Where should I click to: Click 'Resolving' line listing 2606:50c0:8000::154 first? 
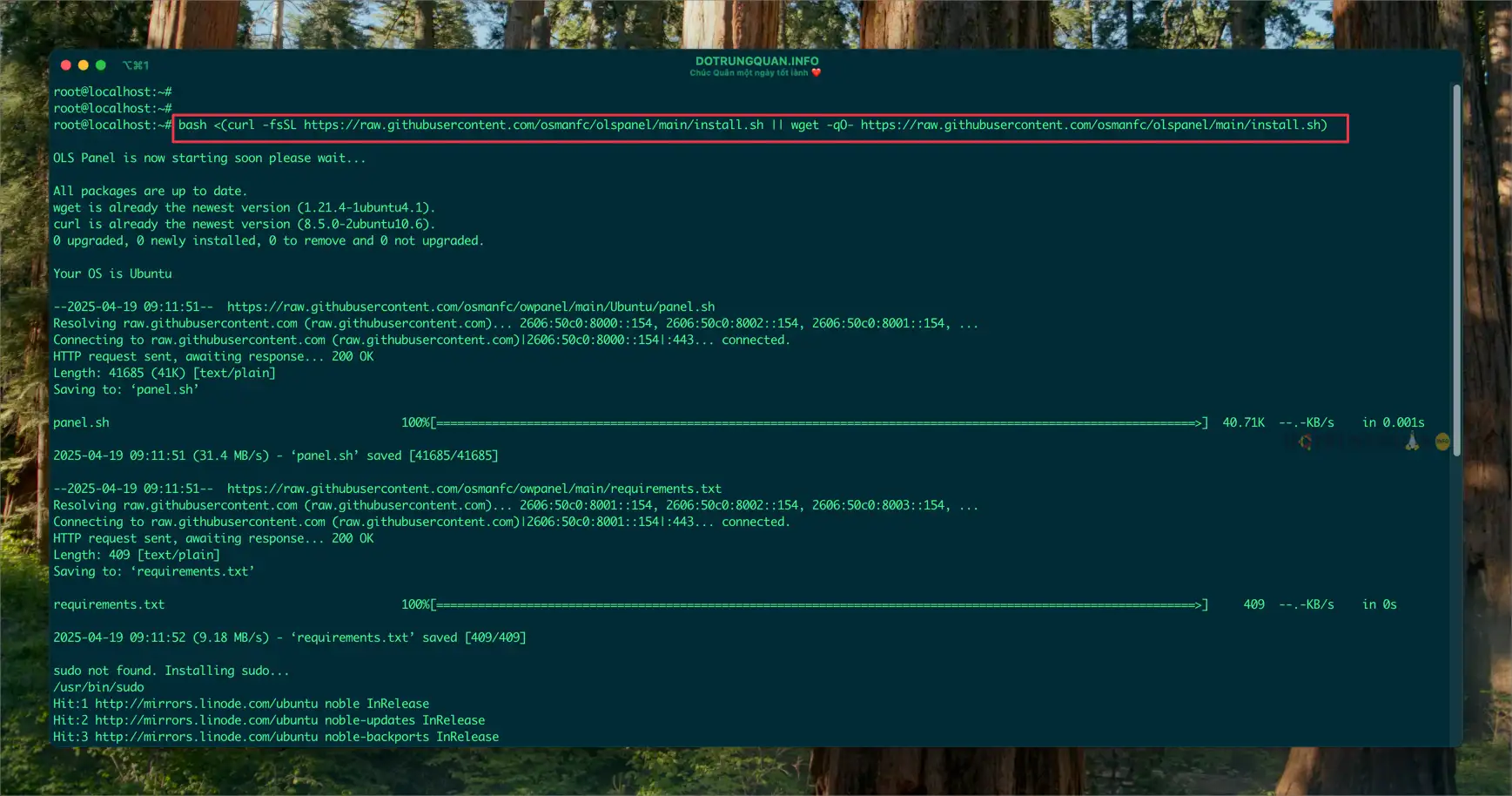pyautogui.click(x=516, y=323)
